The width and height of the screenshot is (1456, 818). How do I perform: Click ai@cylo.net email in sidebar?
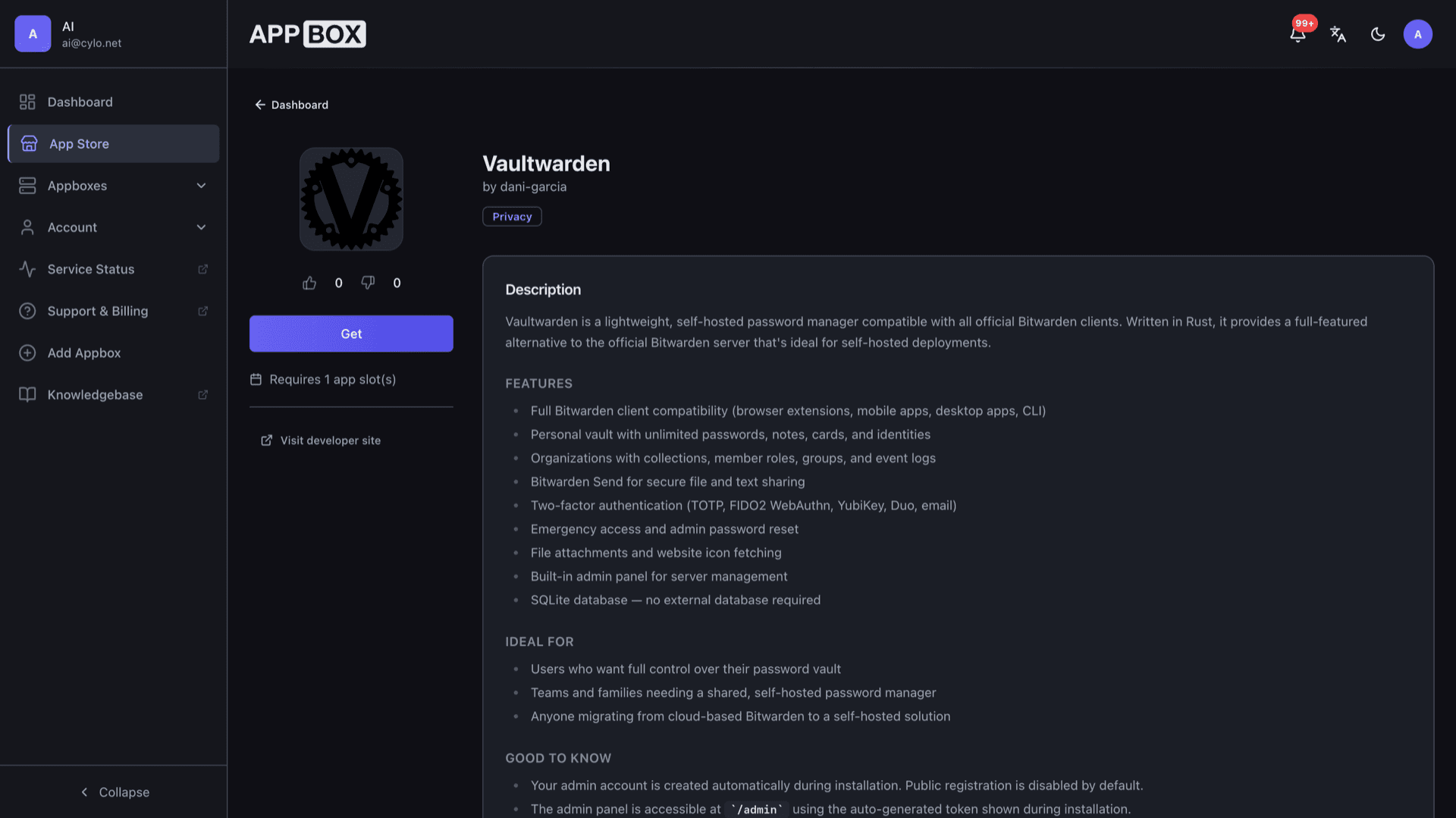coord(91,43)
